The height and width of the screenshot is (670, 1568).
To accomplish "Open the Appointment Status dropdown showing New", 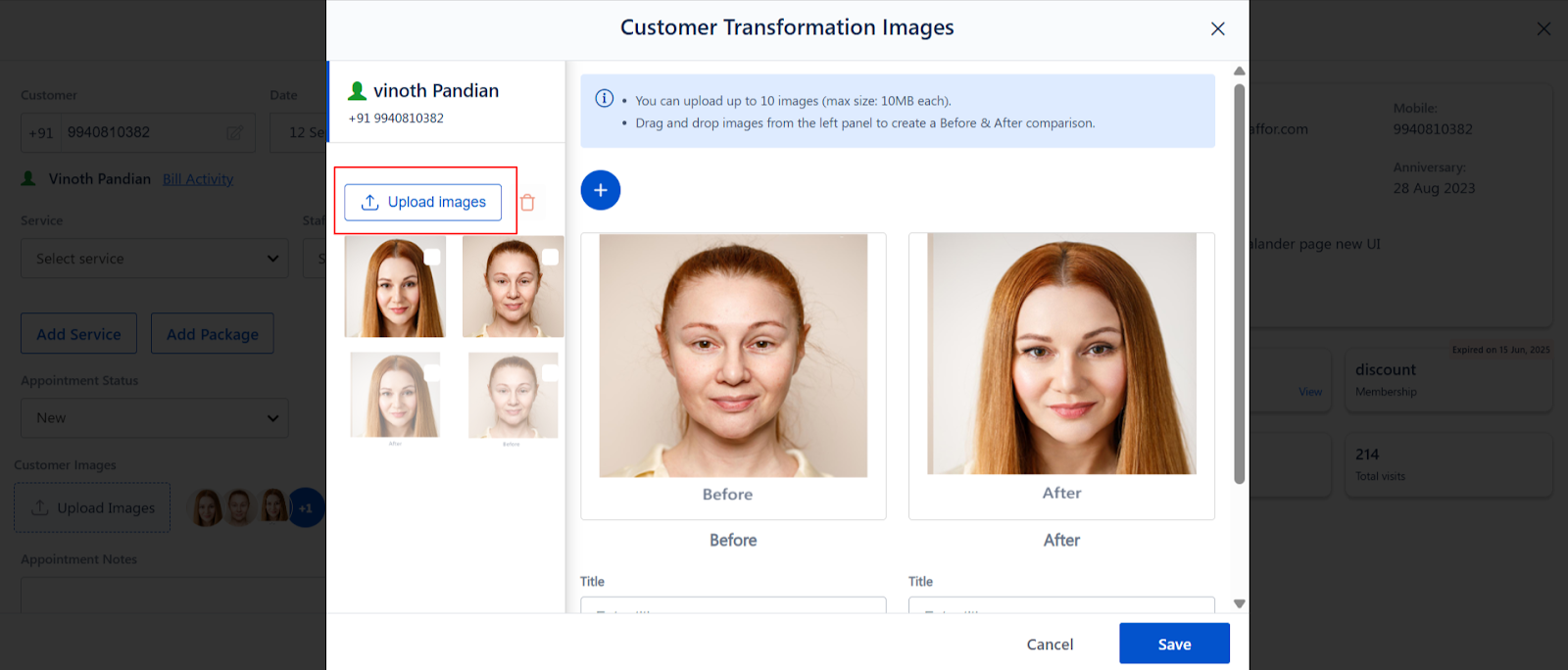I will point(155,417).
